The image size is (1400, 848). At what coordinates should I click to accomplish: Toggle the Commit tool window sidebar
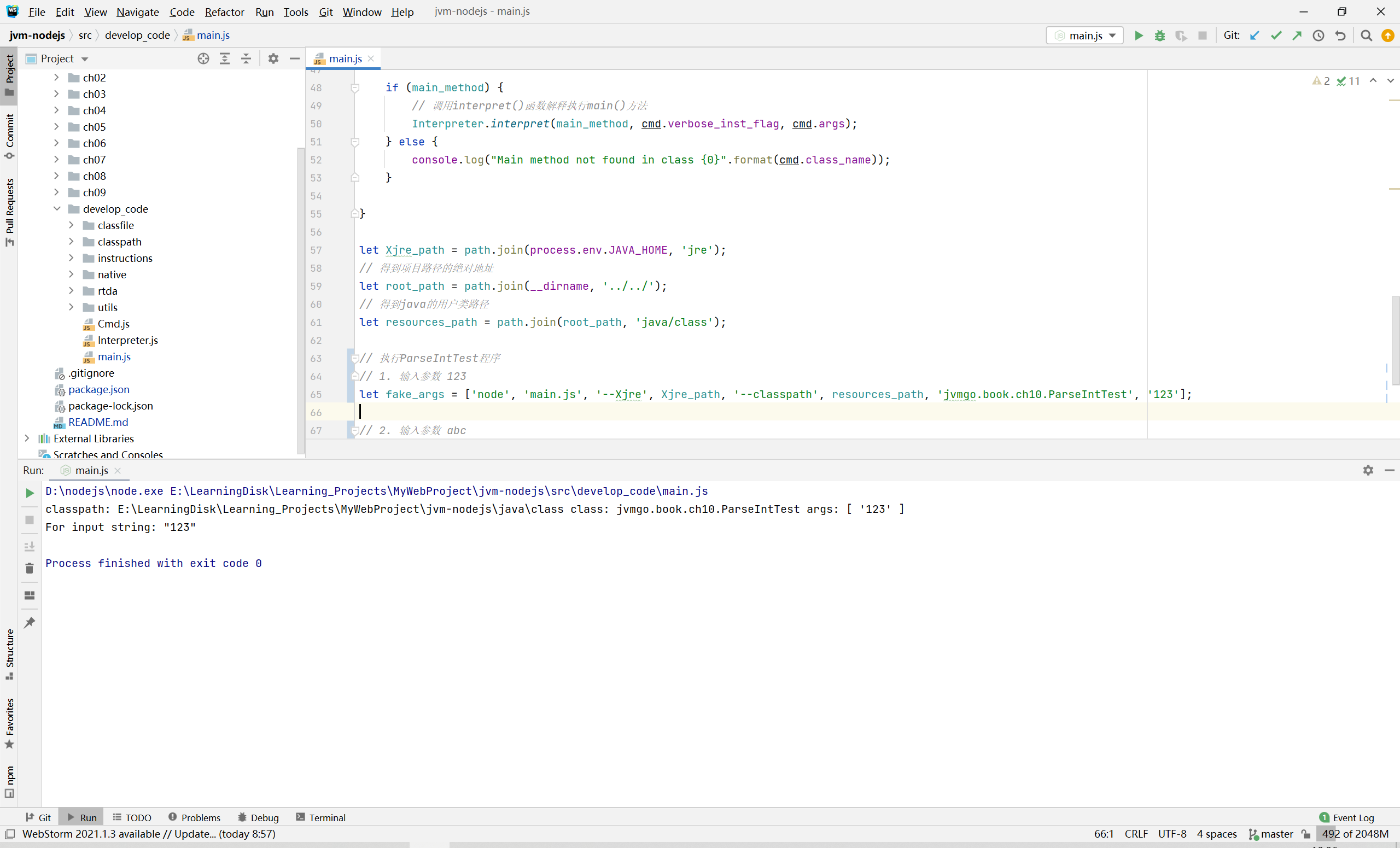point(9,136)
